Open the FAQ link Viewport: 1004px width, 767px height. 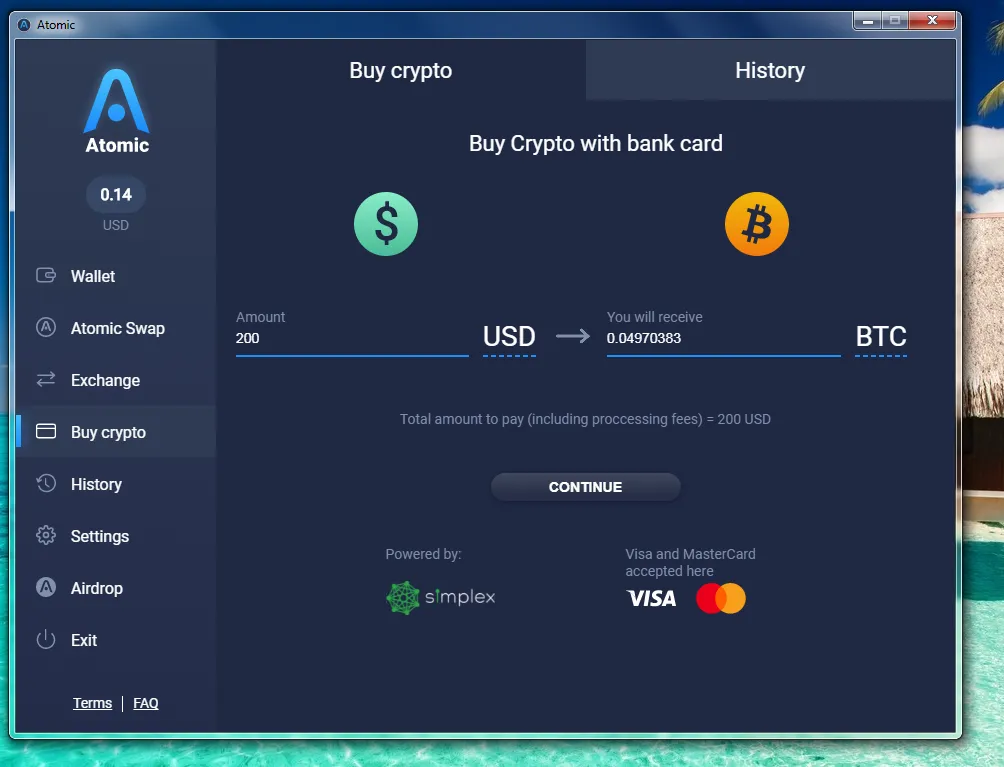click(146, 703)
